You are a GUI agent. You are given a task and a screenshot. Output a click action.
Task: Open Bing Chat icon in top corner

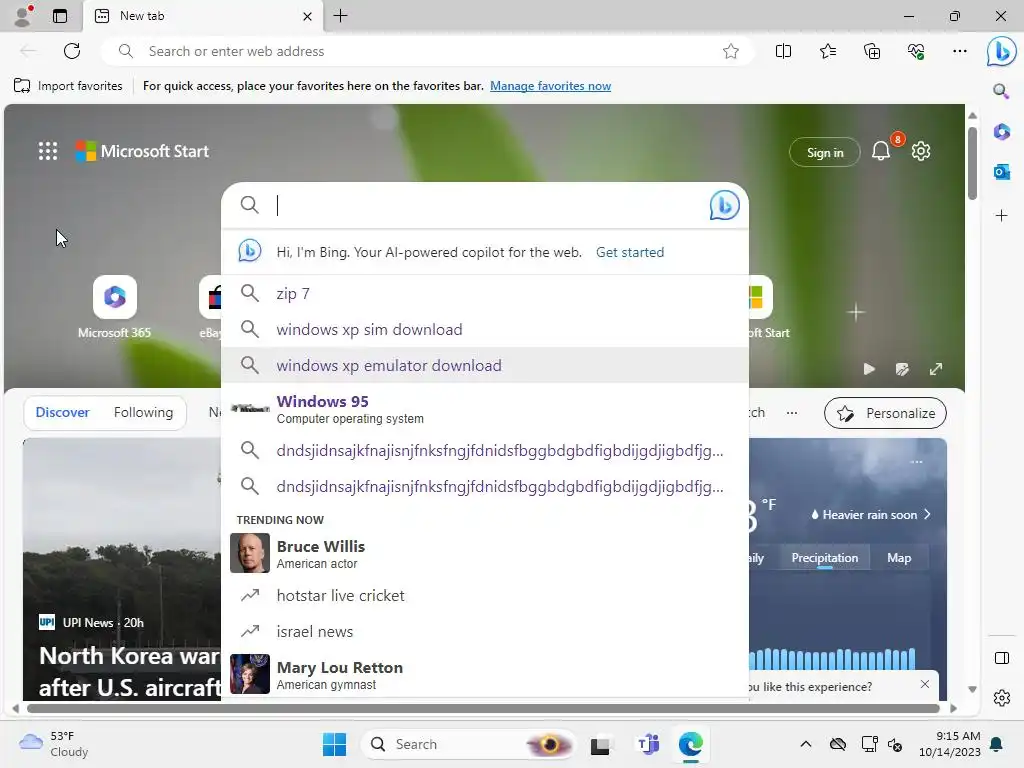1001,51
